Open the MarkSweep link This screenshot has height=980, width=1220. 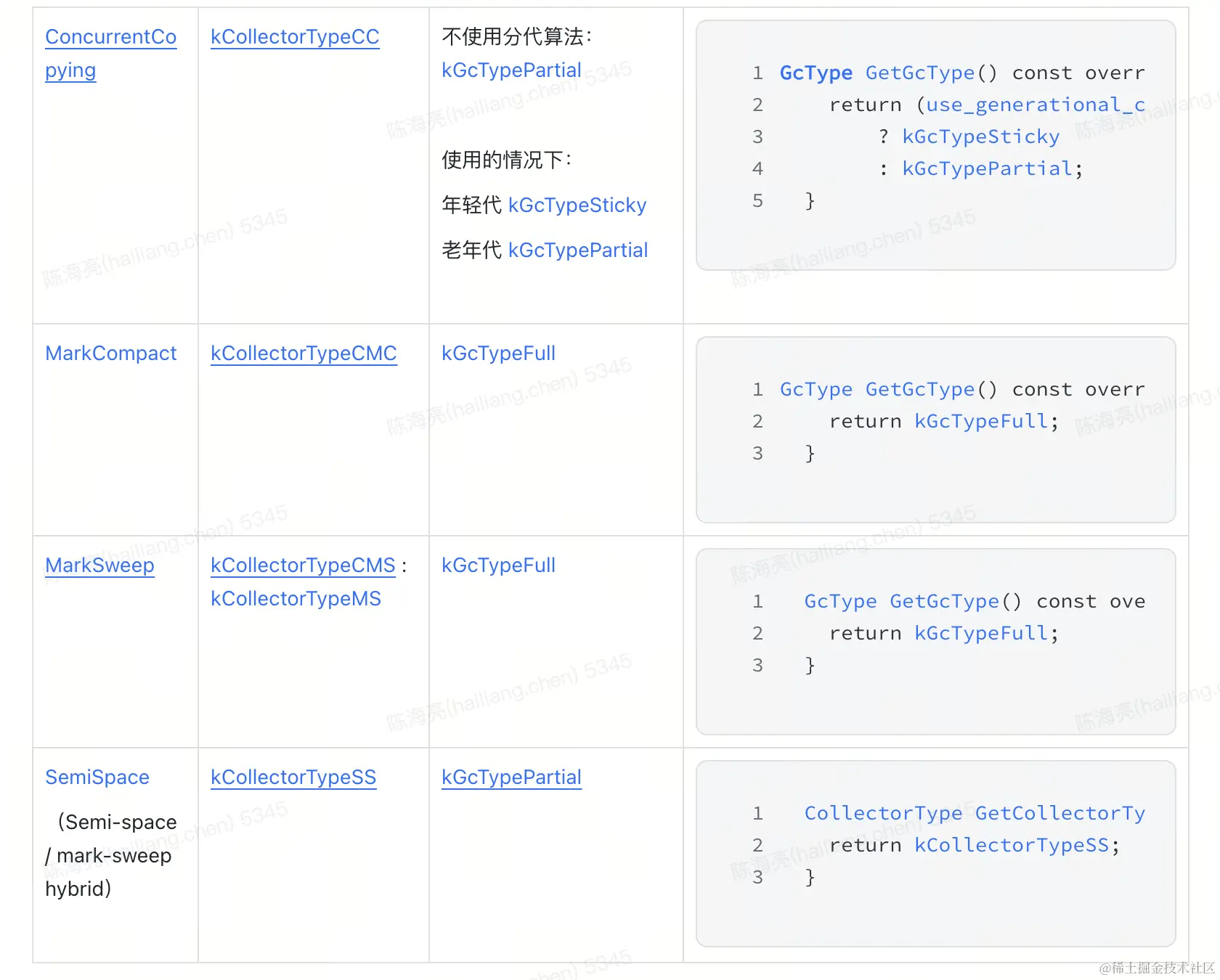pyautogui.click(x=99, y=565)
